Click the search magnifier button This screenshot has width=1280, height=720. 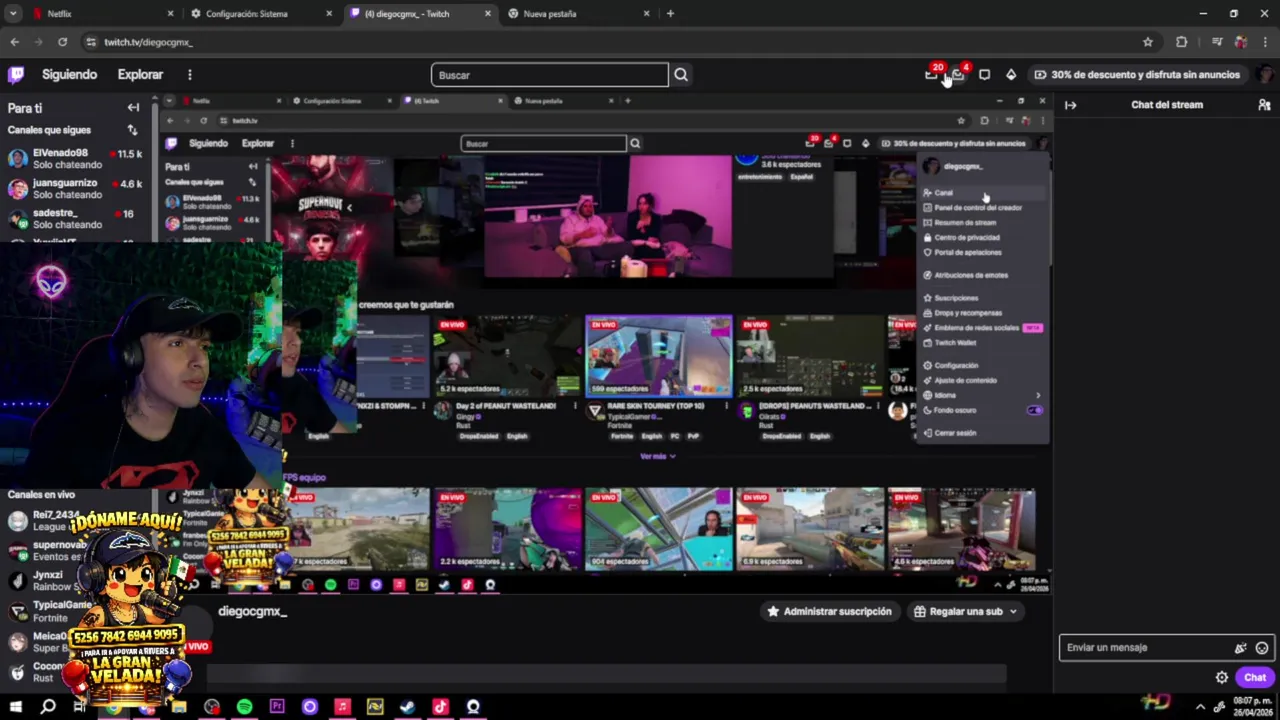(x=681, y=75)
